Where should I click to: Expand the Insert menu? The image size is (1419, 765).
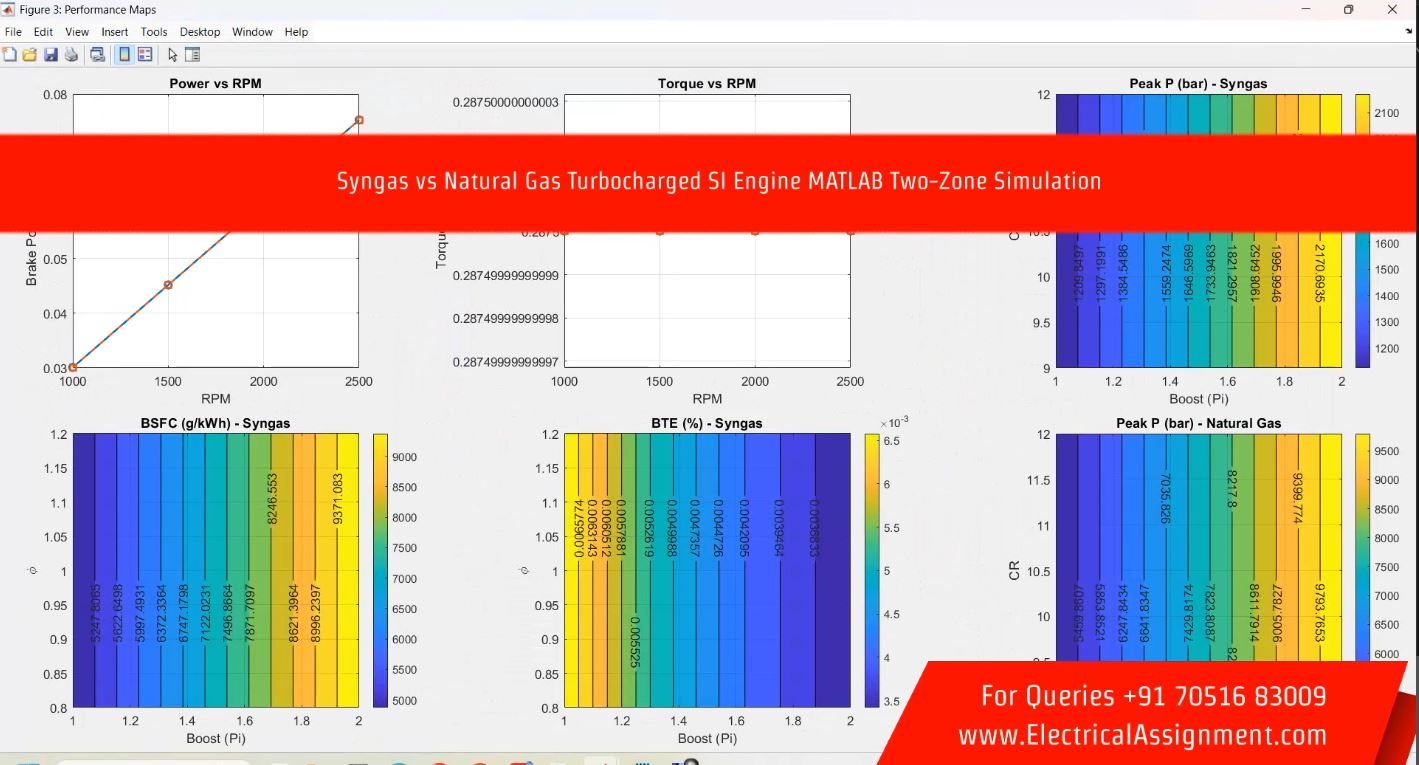(115, 32)
